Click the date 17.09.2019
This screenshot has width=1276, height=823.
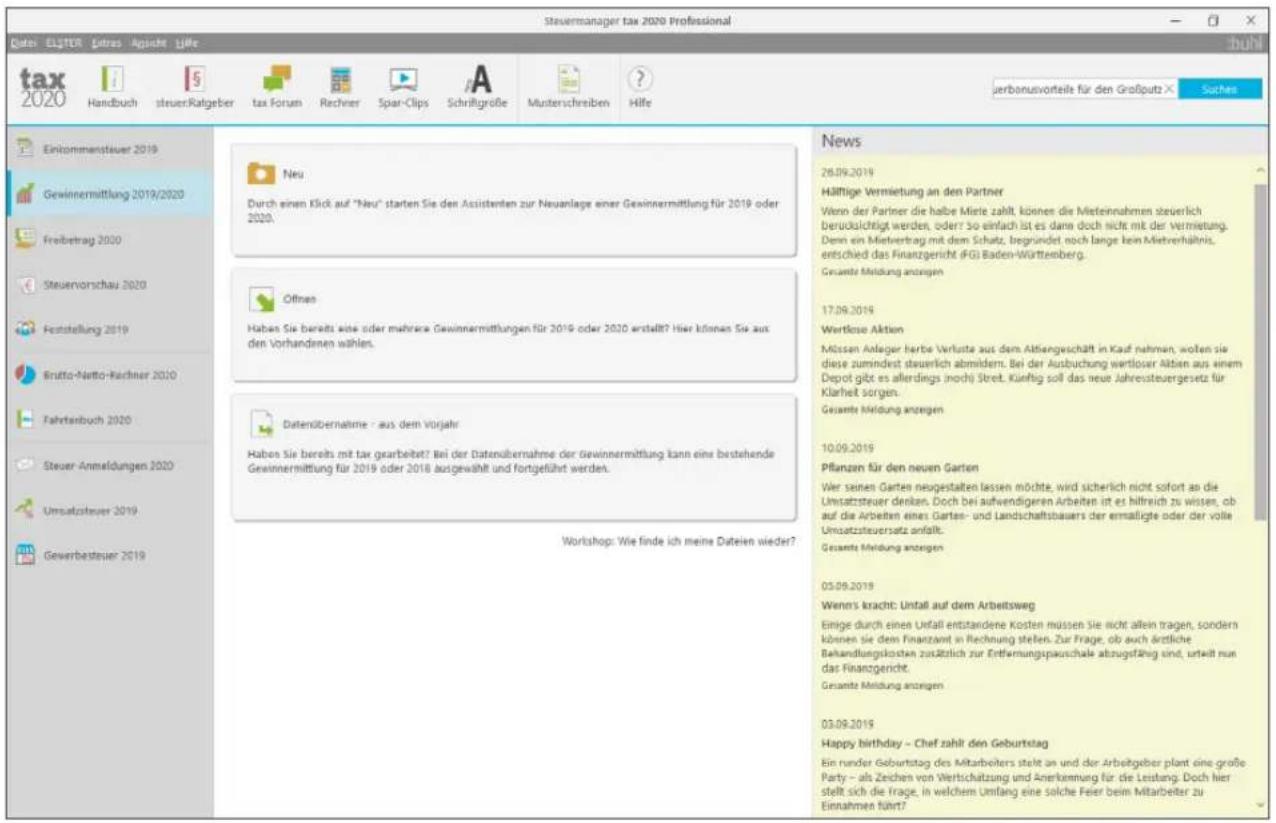point(847,310)
